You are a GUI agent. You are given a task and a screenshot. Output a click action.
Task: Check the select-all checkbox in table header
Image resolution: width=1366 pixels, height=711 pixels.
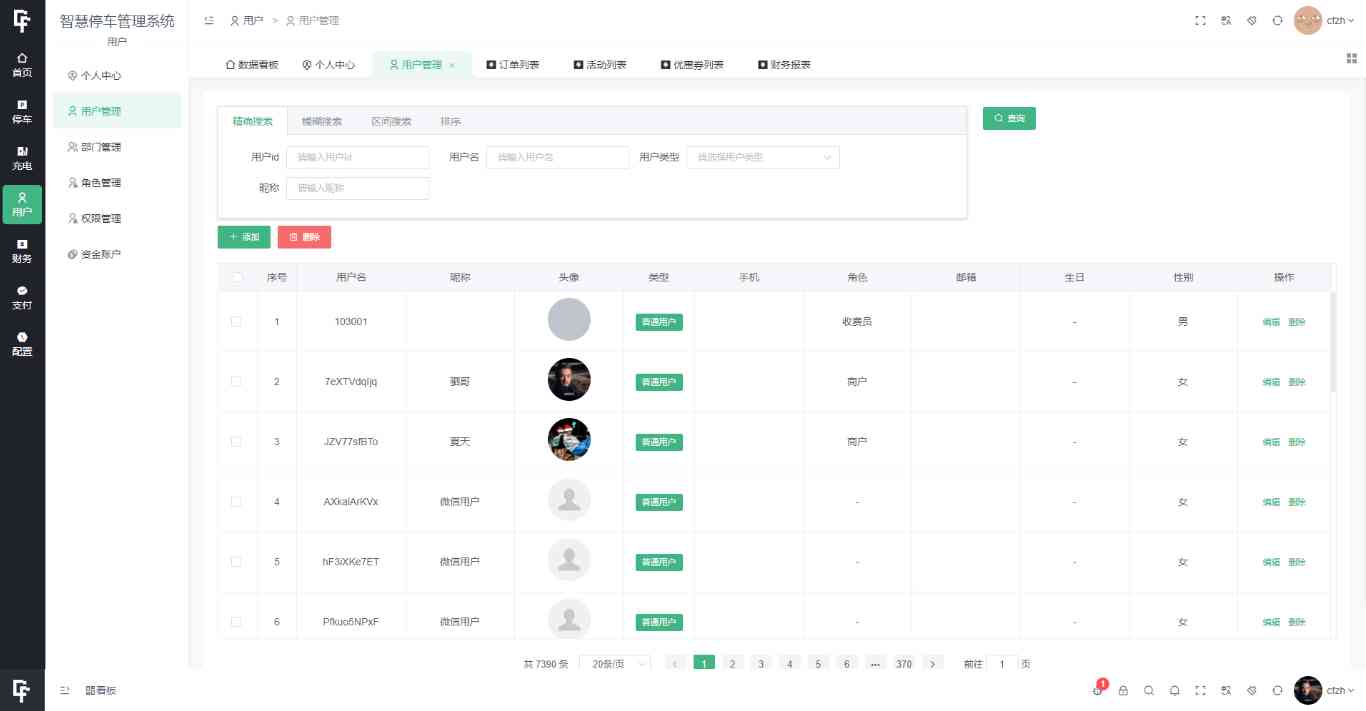236,277
